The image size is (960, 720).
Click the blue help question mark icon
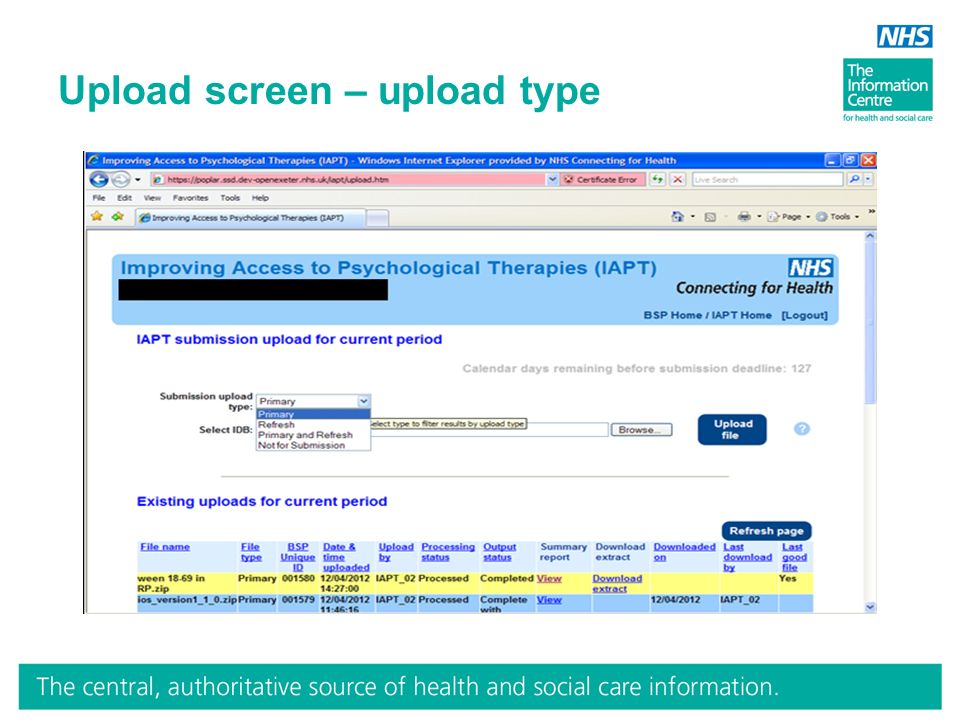click(801, 429)
